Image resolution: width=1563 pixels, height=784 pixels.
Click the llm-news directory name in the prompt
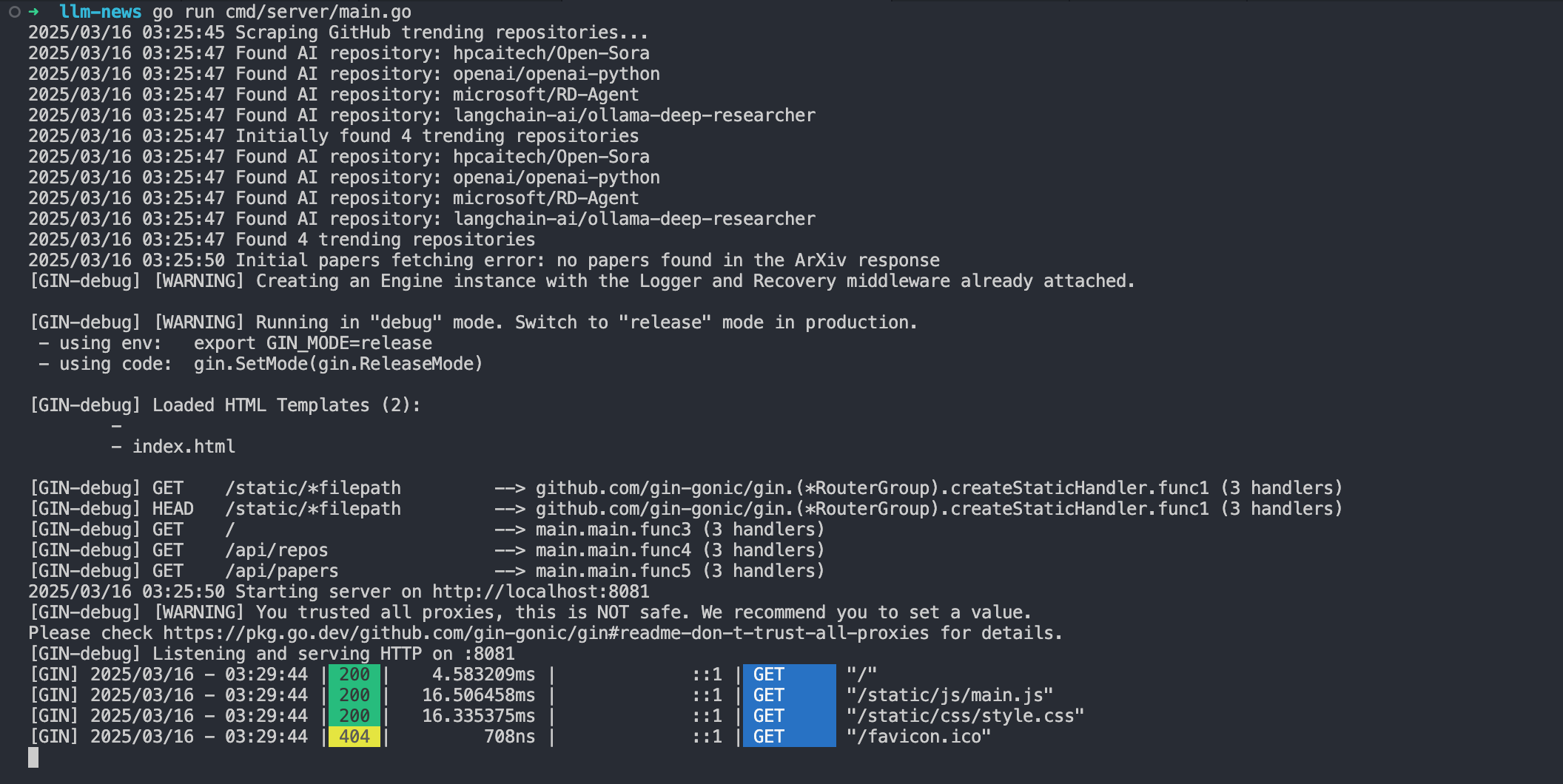click(100, 12)
